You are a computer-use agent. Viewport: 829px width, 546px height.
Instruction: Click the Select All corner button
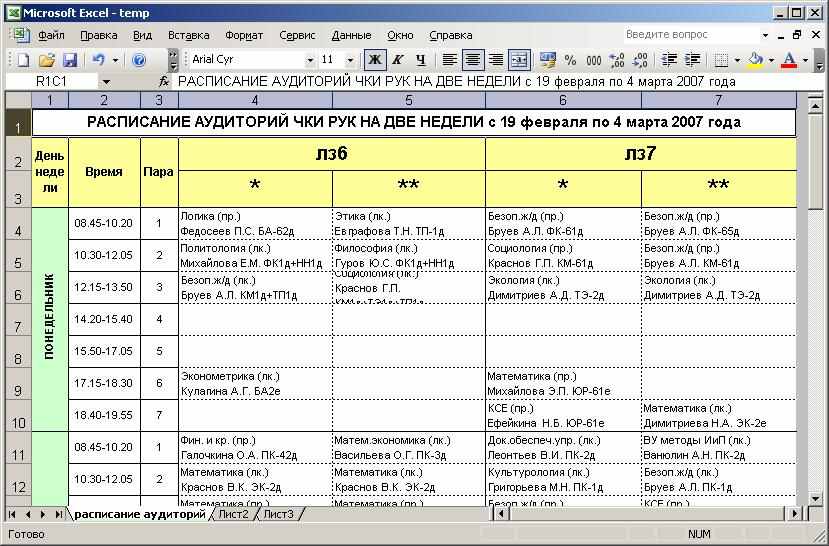[x=19, y=100]
